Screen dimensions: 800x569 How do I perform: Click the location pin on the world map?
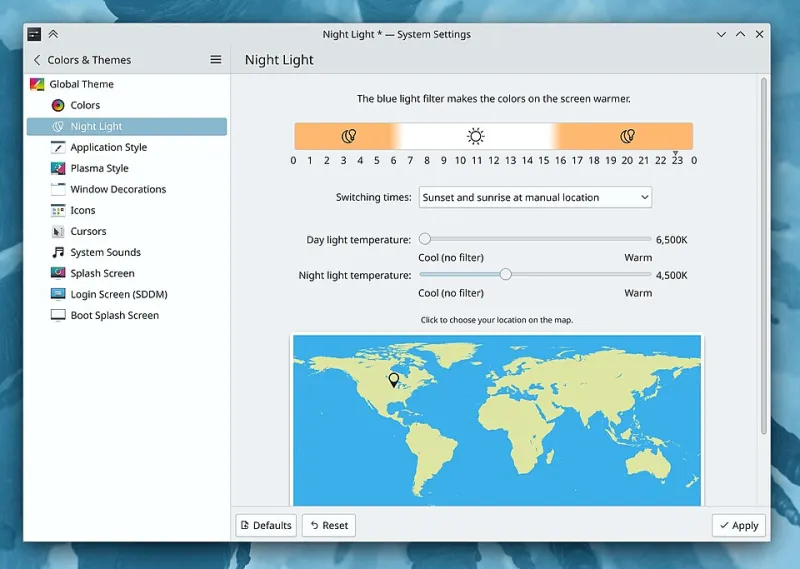tap(393, 380)
